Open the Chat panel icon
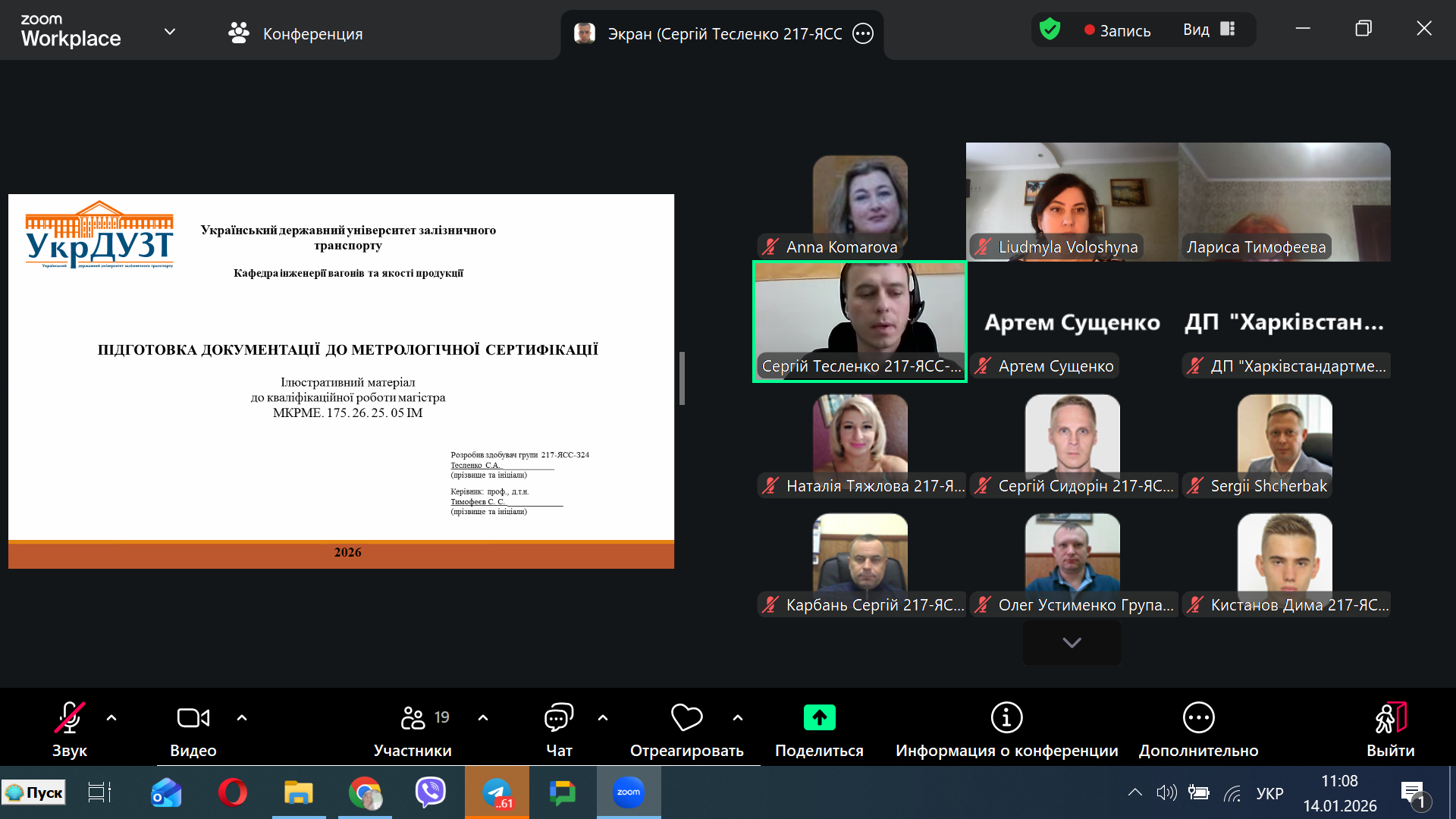Viewport: 1456px width, 819px height. point(559,717)
